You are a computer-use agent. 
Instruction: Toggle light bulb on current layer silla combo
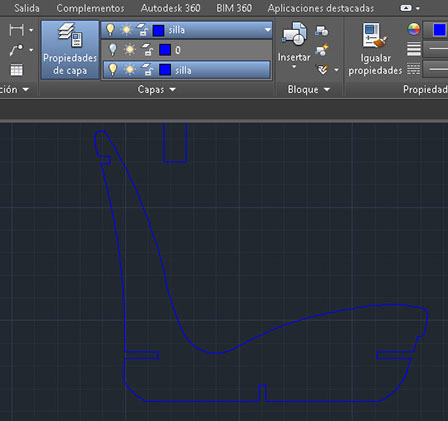(110, 30)
